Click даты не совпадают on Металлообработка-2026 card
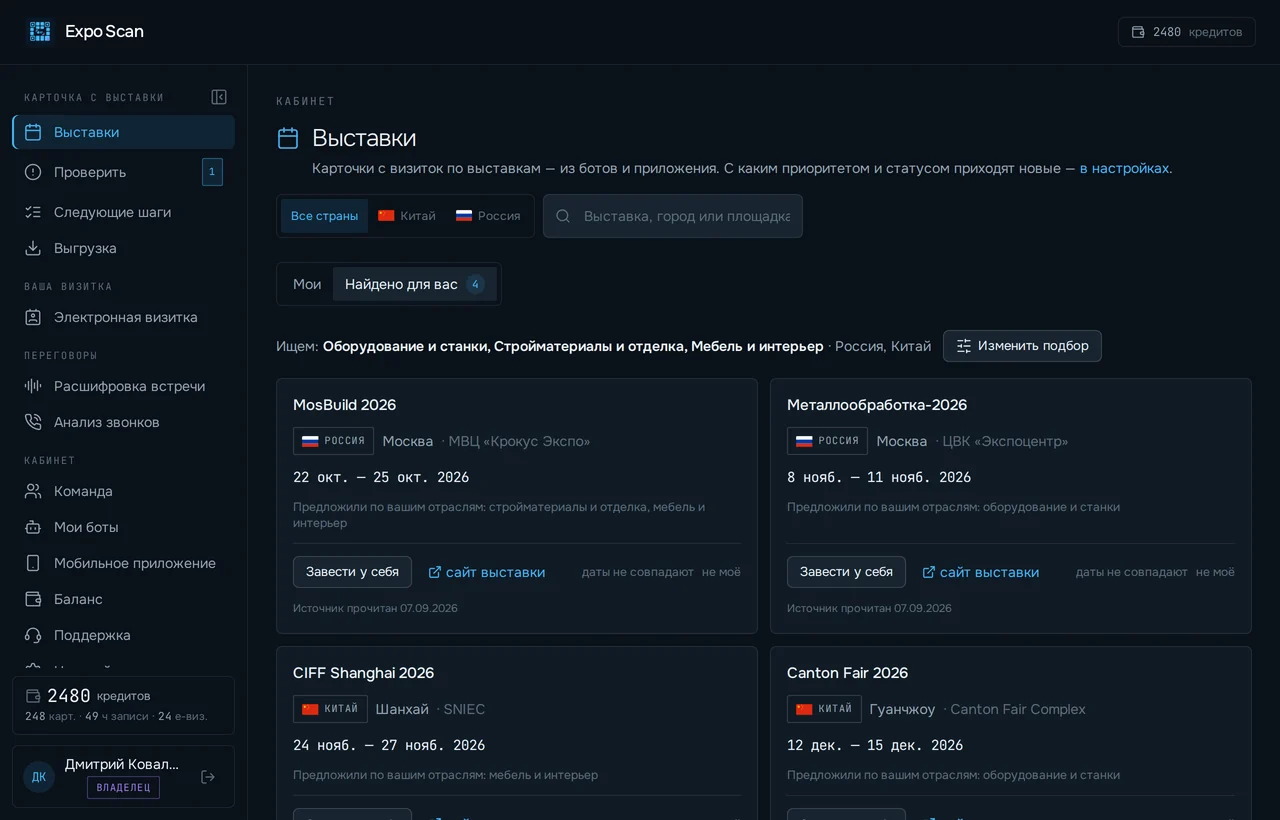 [1132, 572]
